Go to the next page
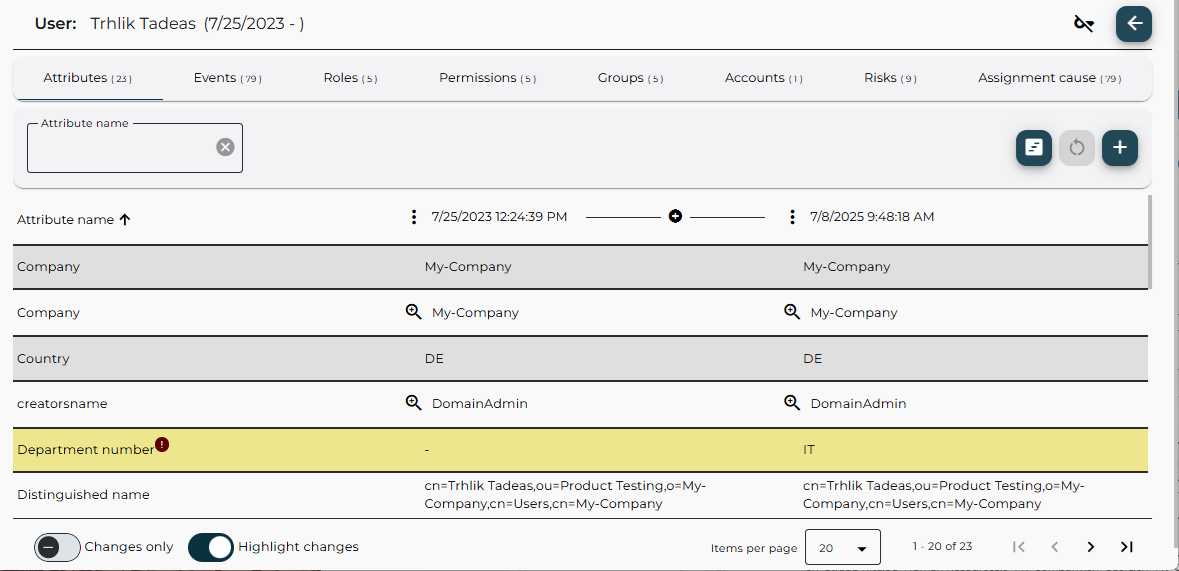Image resolution: width=1179 pixels, height=571 pixels. [x=1091, y=547]
